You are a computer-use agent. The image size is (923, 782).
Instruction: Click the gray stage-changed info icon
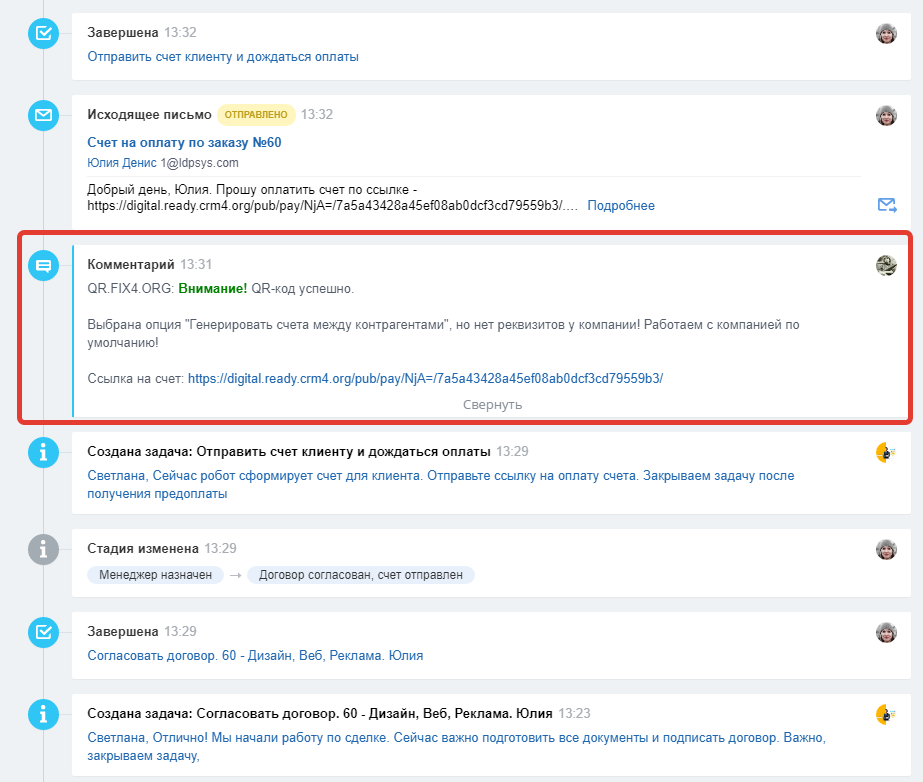(x=43, y=549)
